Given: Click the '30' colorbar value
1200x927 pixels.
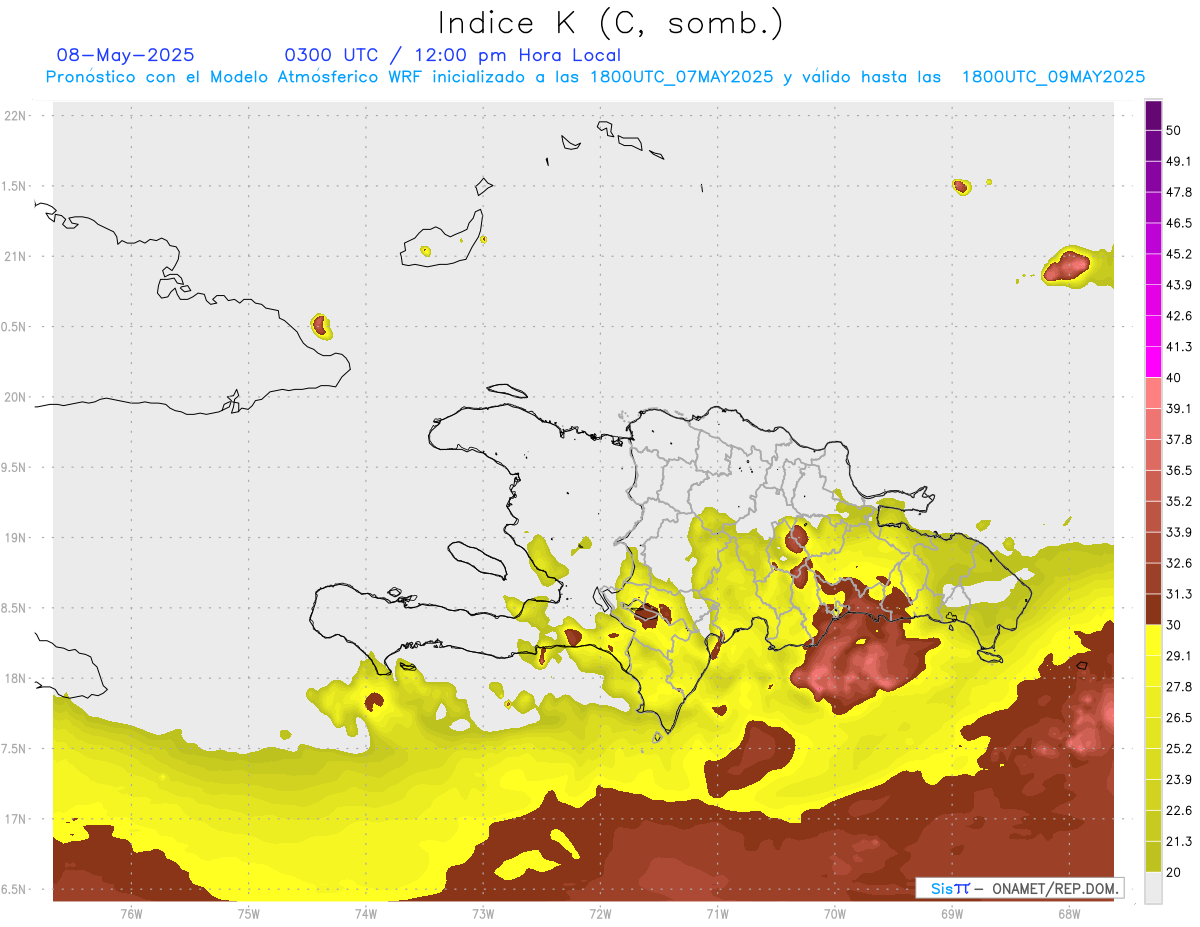Looking at the screenshot, I should point(1174,626).
